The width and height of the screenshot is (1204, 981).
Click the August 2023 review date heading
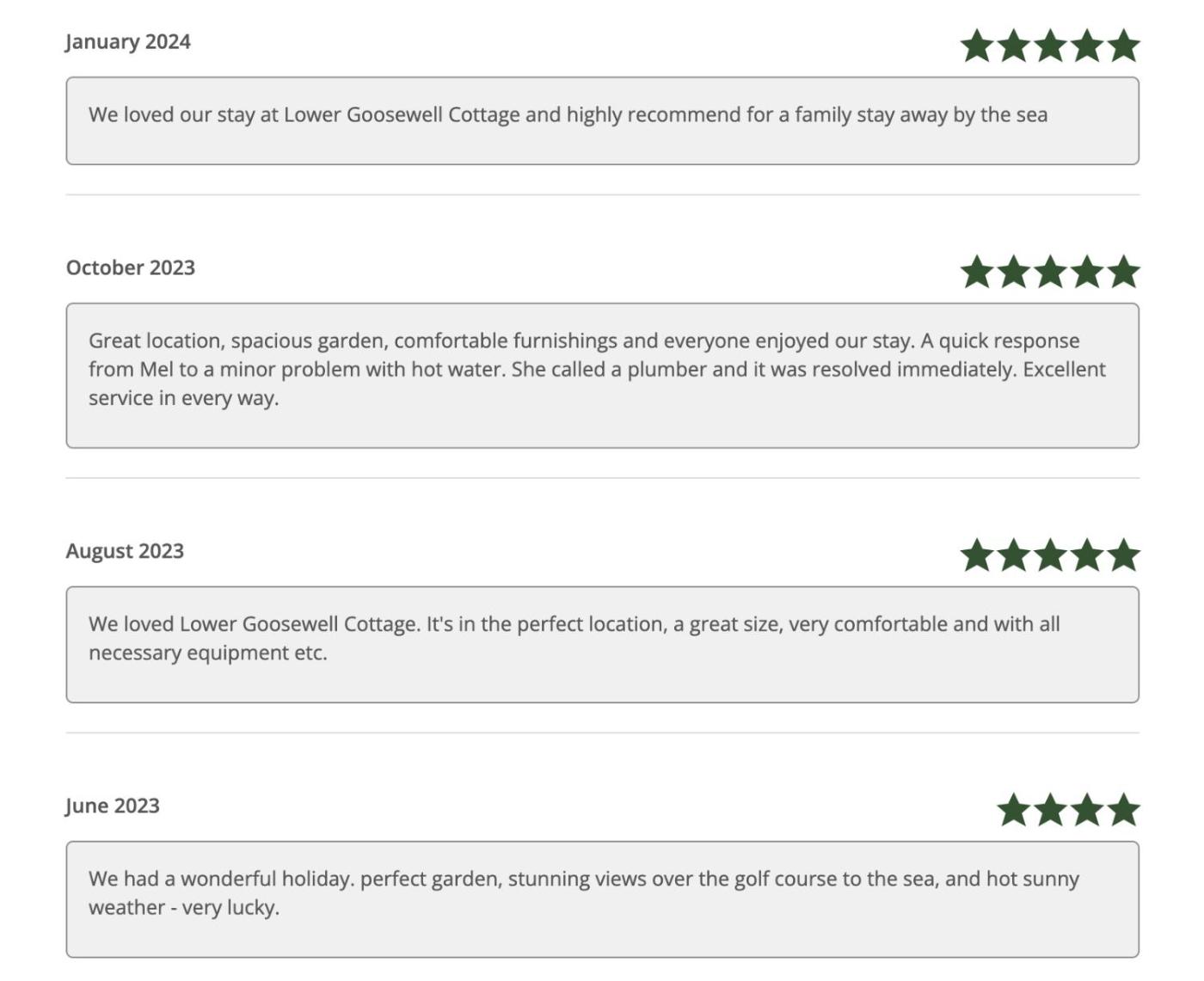coord(125,551)
